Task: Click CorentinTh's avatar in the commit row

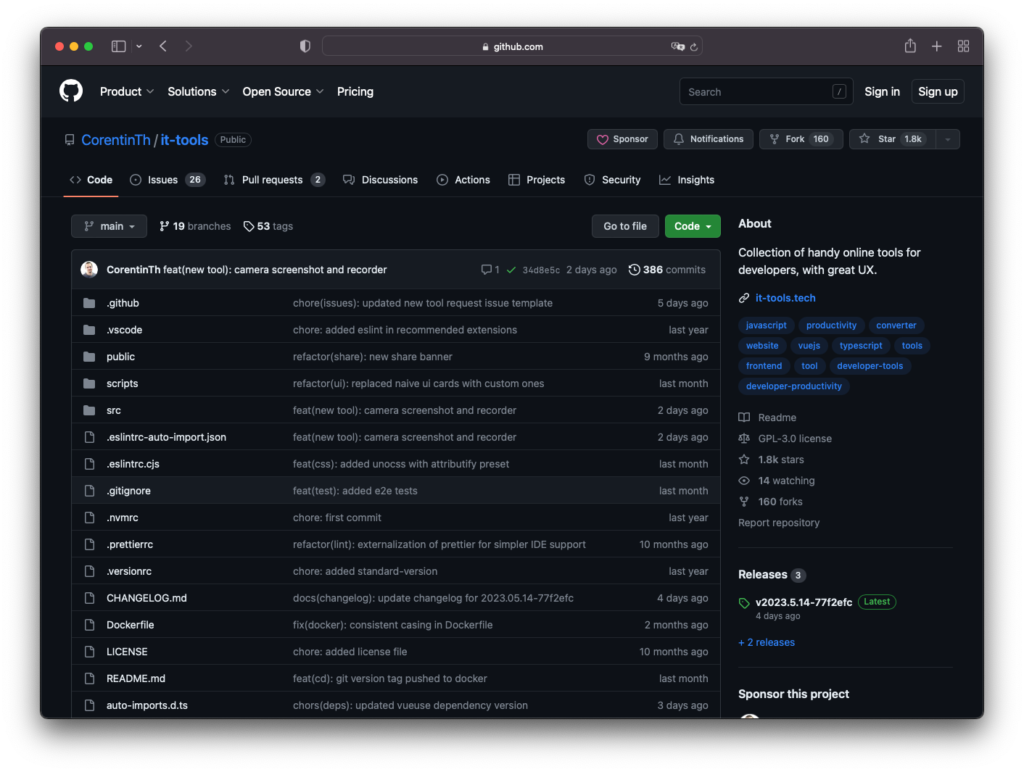Action: click(89, 269)
